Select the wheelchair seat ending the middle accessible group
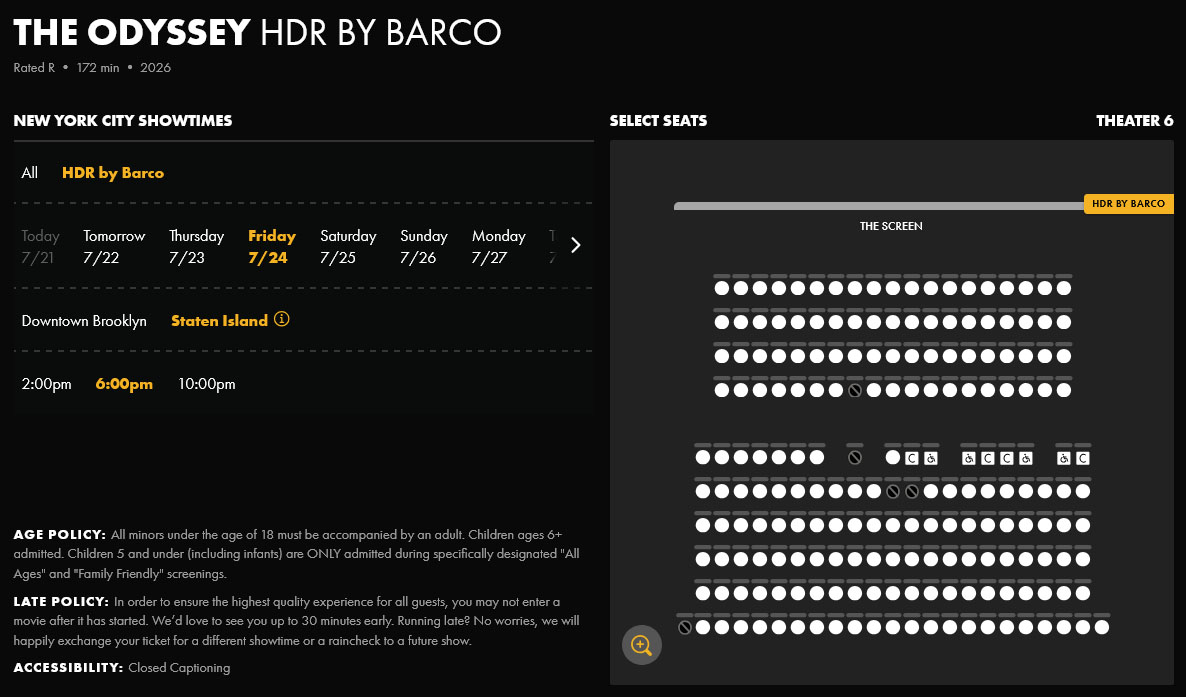 click(1025, 458)
